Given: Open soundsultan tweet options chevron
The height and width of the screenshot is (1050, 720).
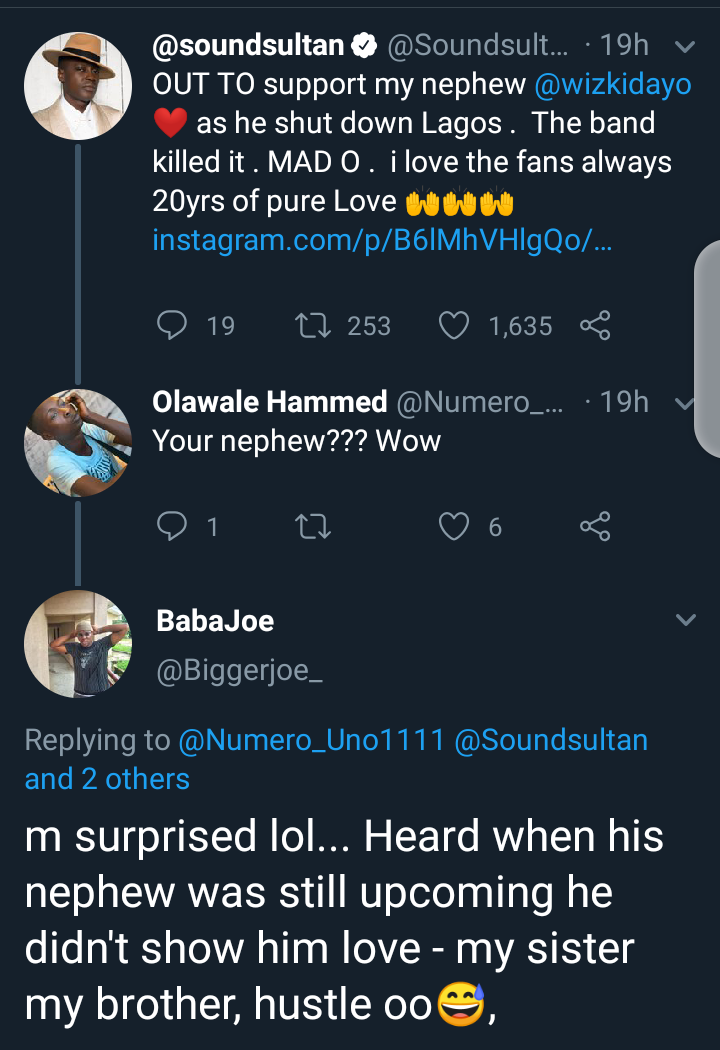Looking at the screenshot, I should [685, 46].
